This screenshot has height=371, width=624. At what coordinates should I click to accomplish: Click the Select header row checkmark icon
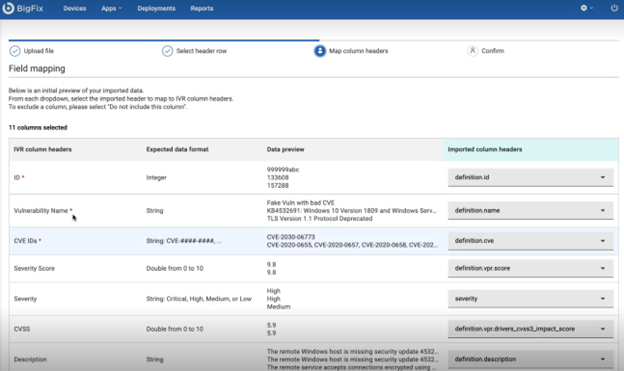pyautogui.click(x=167, y=51)
